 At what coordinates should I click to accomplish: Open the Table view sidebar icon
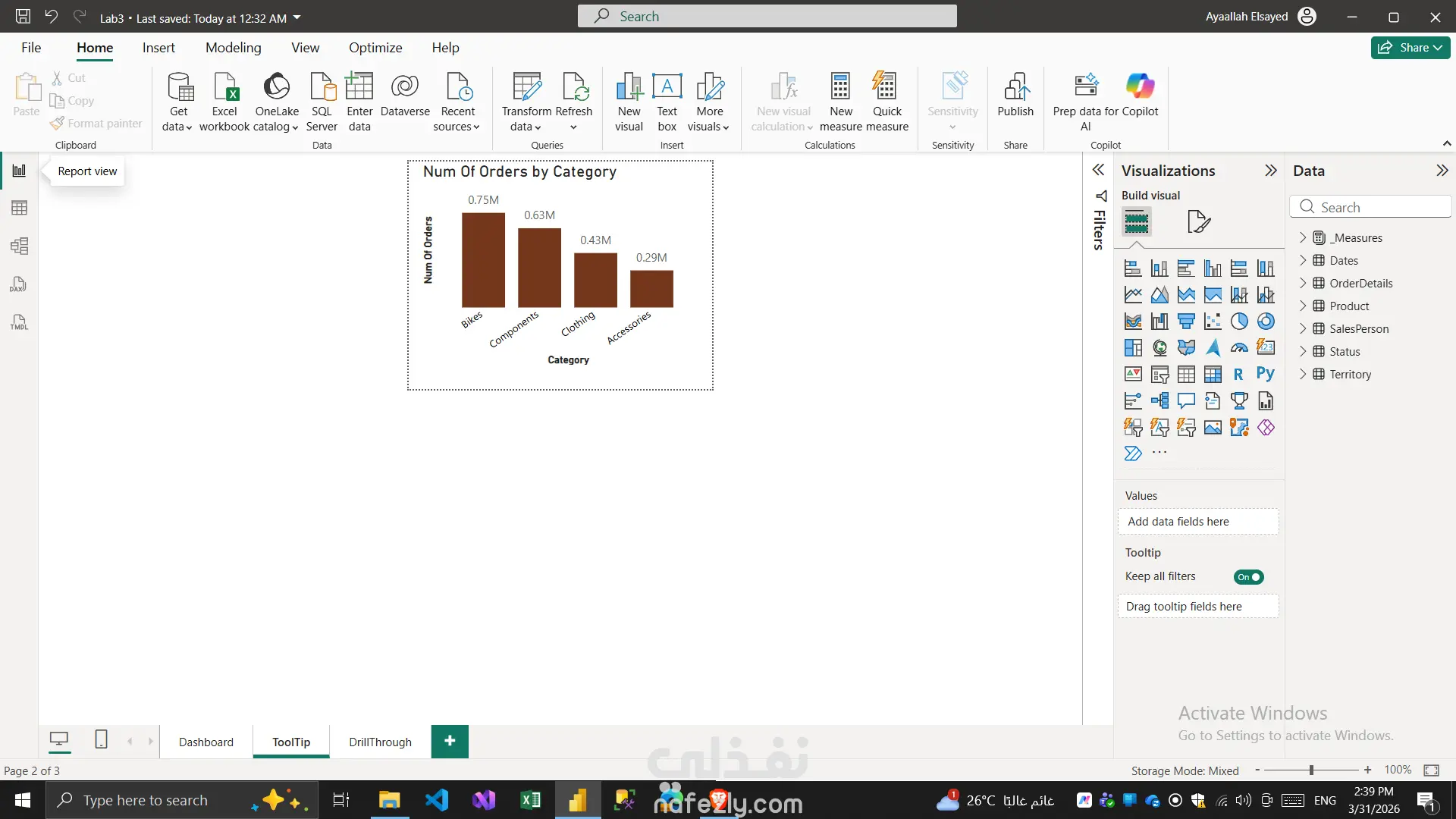tap(19, 208)
